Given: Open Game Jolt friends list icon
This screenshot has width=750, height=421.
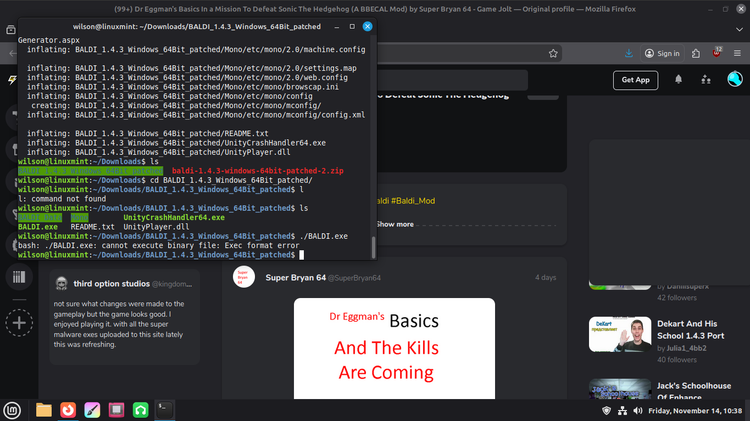Looking at the screenshot, I should click(706, 80).
